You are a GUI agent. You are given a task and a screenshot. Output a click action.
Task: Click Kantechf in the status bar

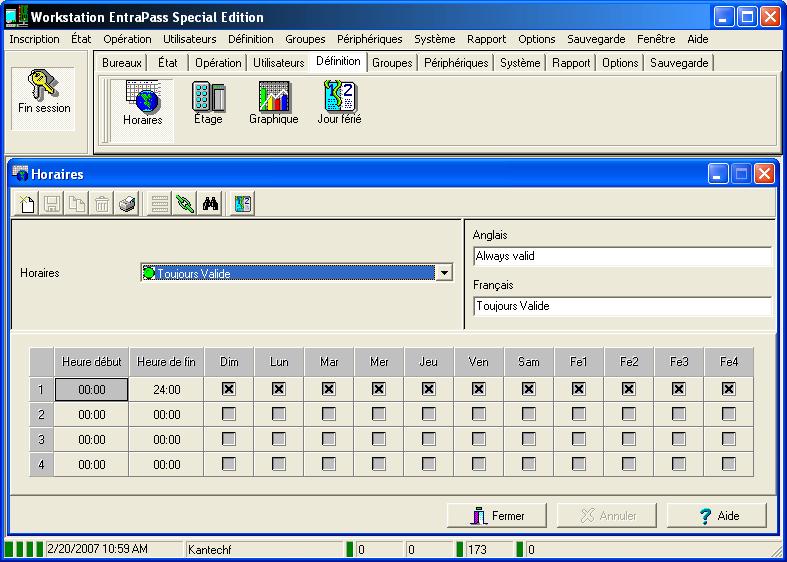tap(210, 550)
